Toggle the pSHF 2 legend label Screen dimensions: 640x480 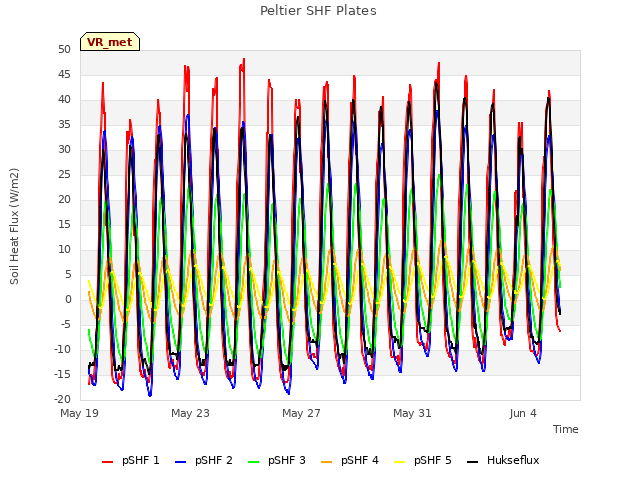click(214, 460)
